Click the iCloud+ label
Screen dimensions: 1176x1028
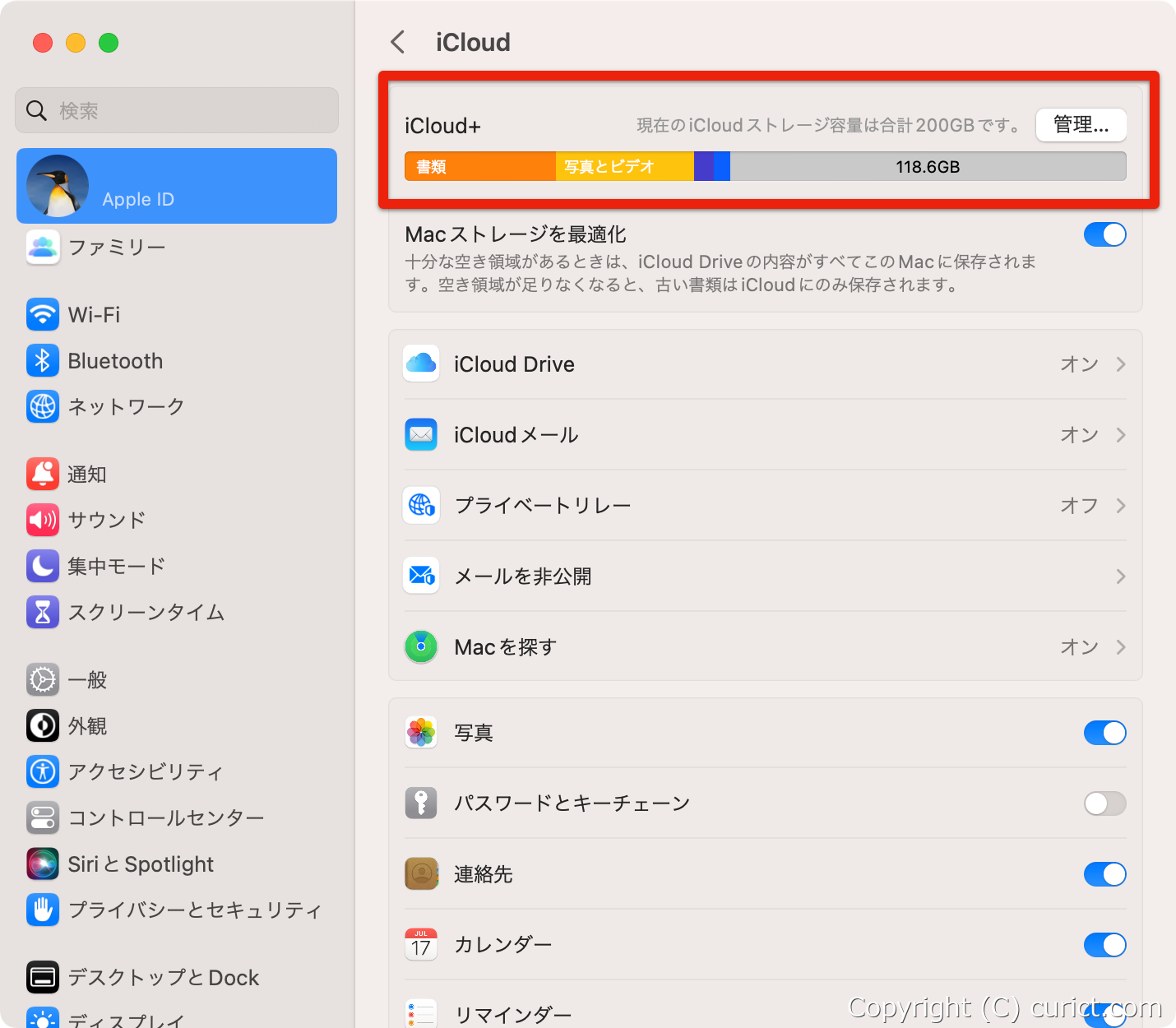[x=442, y=126]
